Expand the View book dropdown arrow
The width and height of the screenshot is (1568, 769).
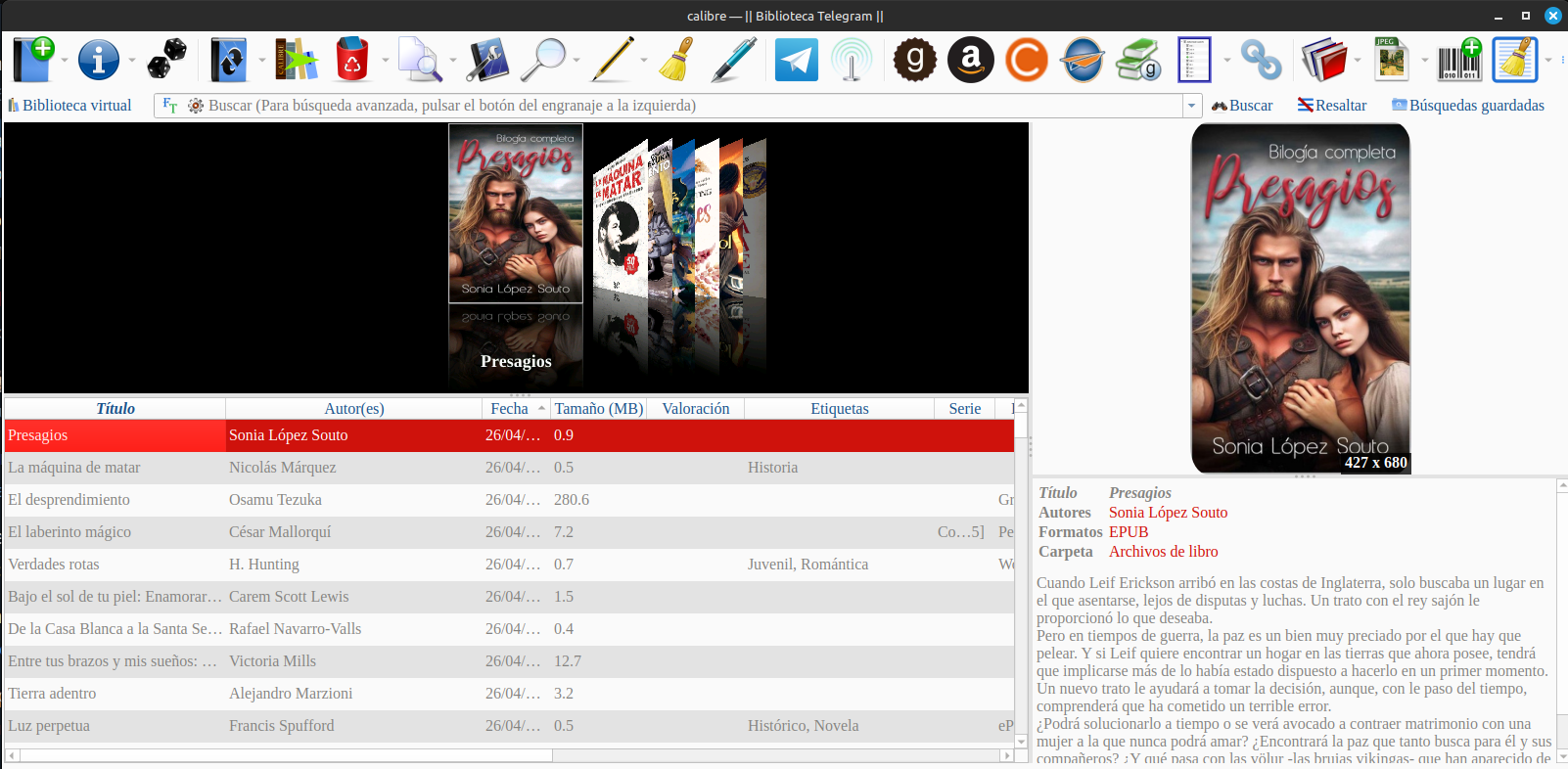pyautogui.click(x=452, y=60)
